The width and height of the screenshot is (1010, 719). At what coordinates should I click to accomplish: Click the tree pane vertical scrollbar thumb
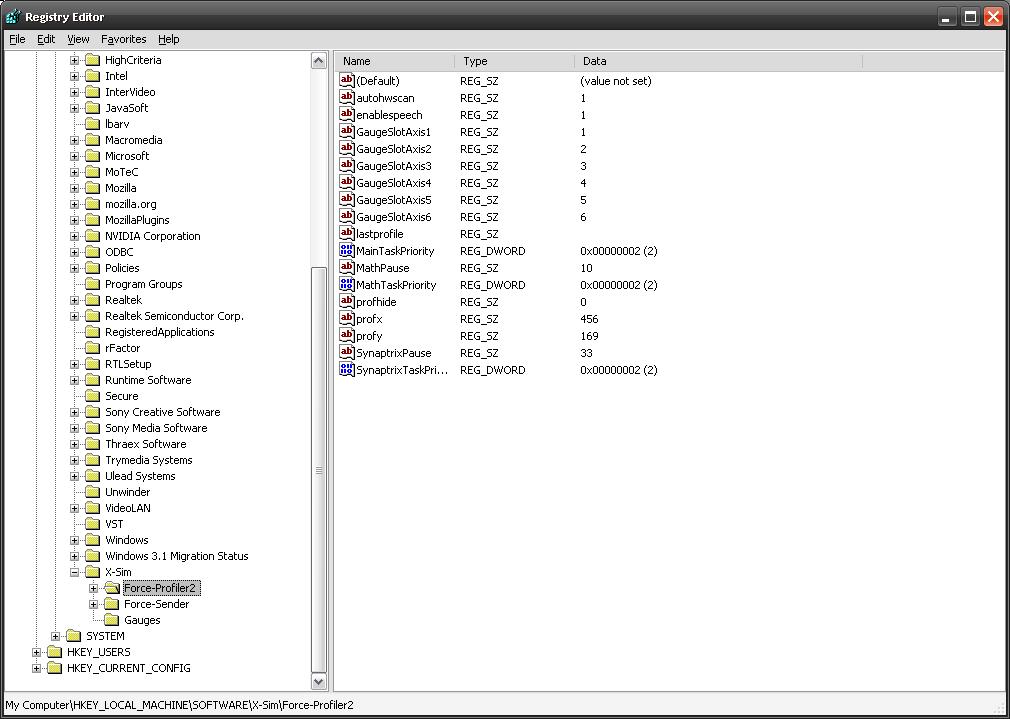(319, 470)
